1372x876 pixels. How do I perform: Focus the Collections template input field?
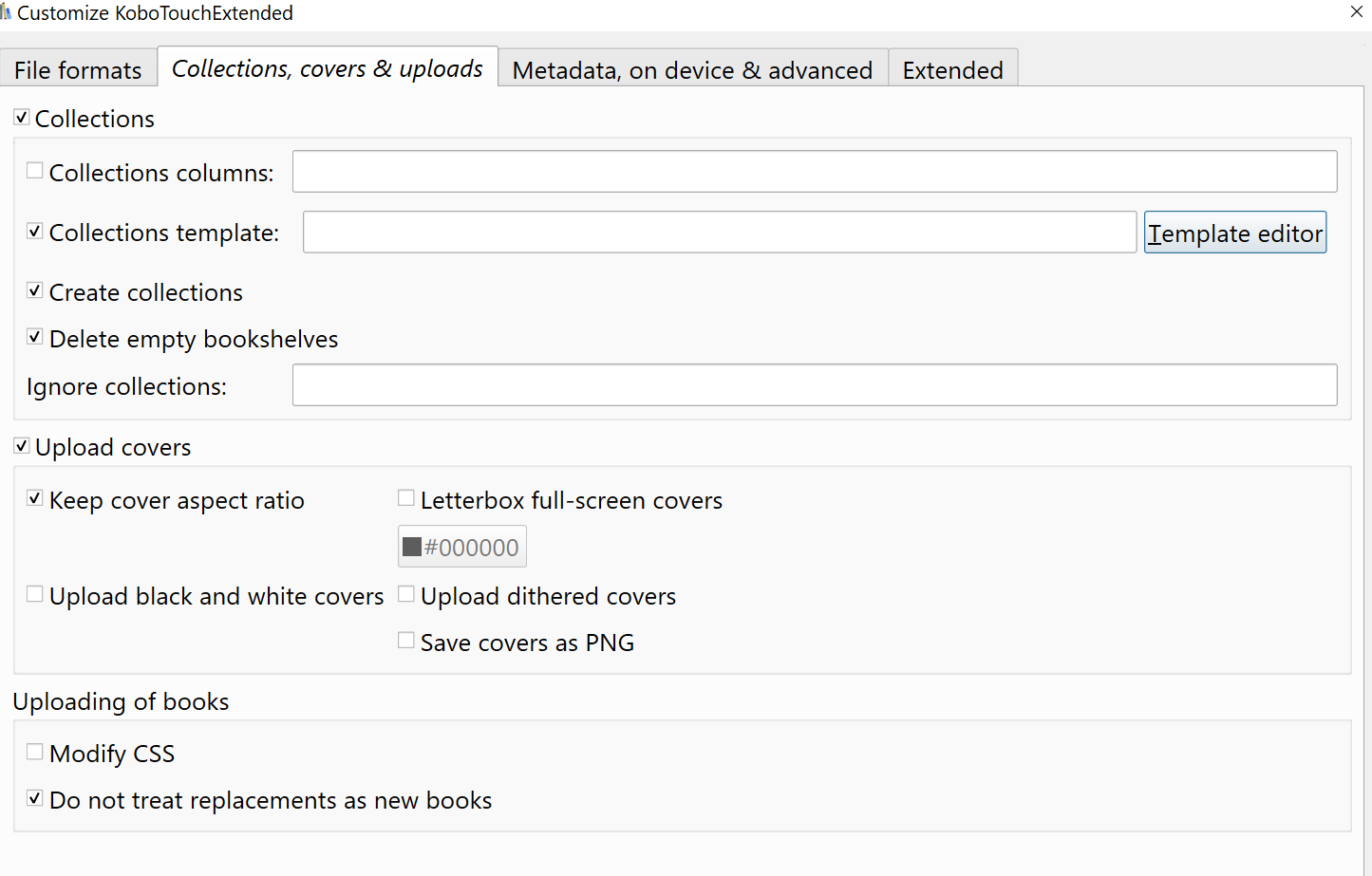tap(719, 233)
